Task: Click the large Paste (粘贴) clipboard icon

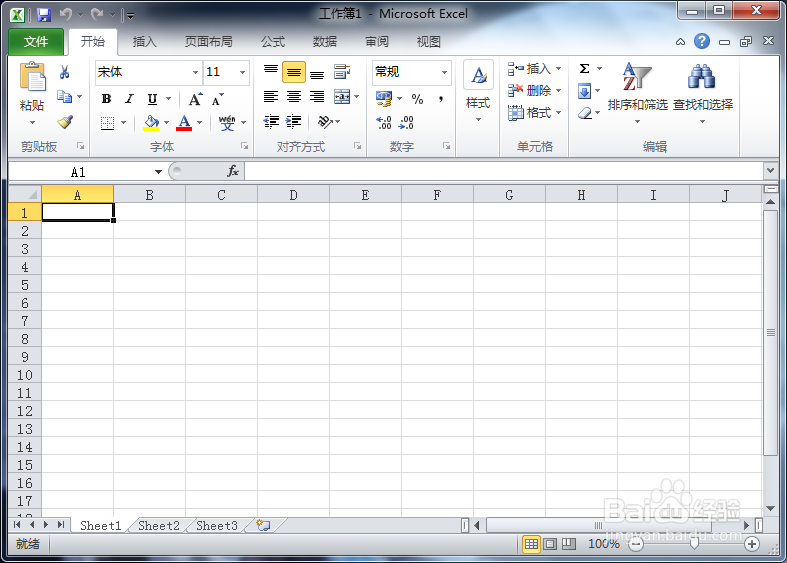Action: 33,77
